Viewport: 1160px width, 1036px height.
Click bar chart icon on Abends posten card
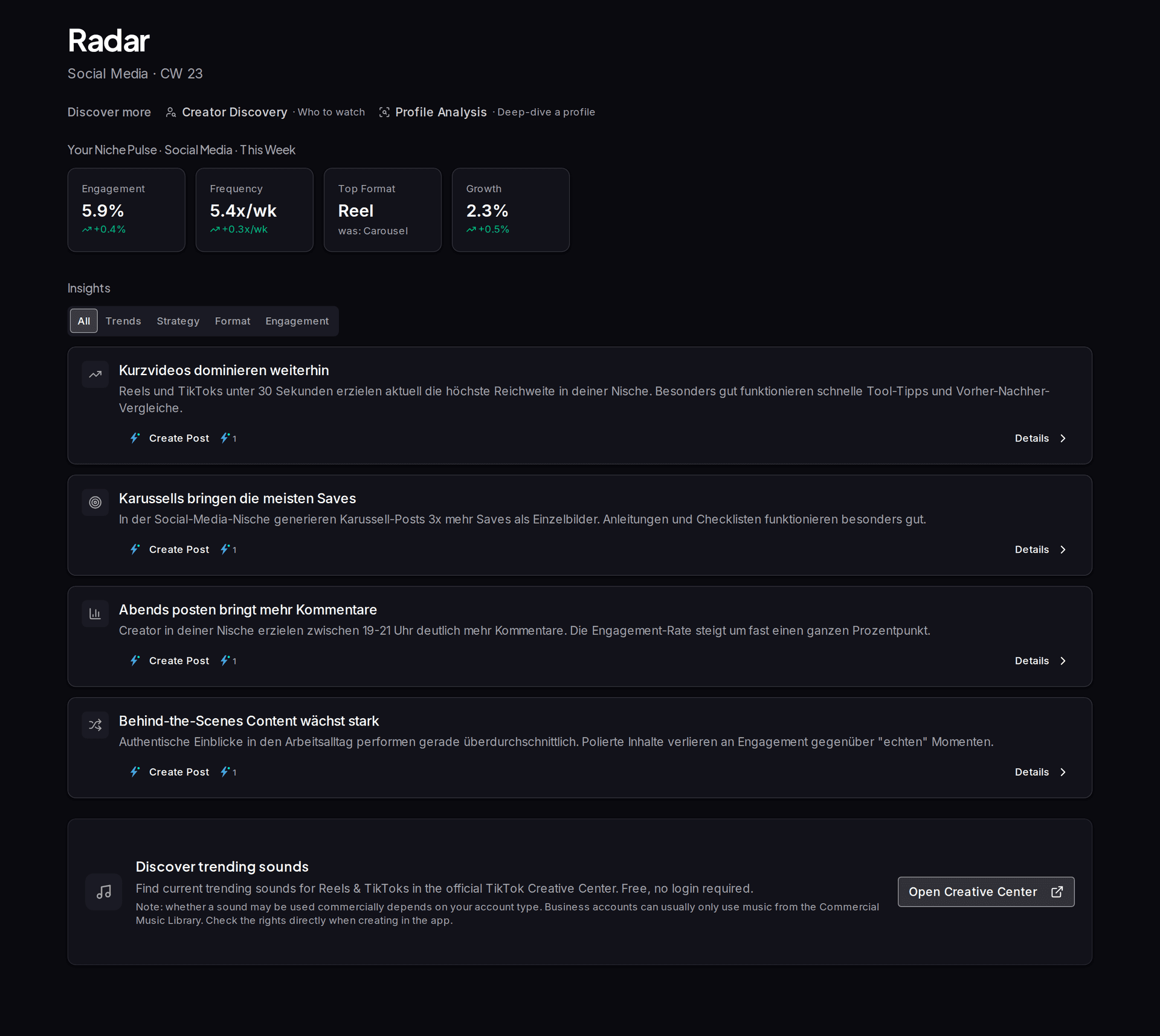click(95, 614)
